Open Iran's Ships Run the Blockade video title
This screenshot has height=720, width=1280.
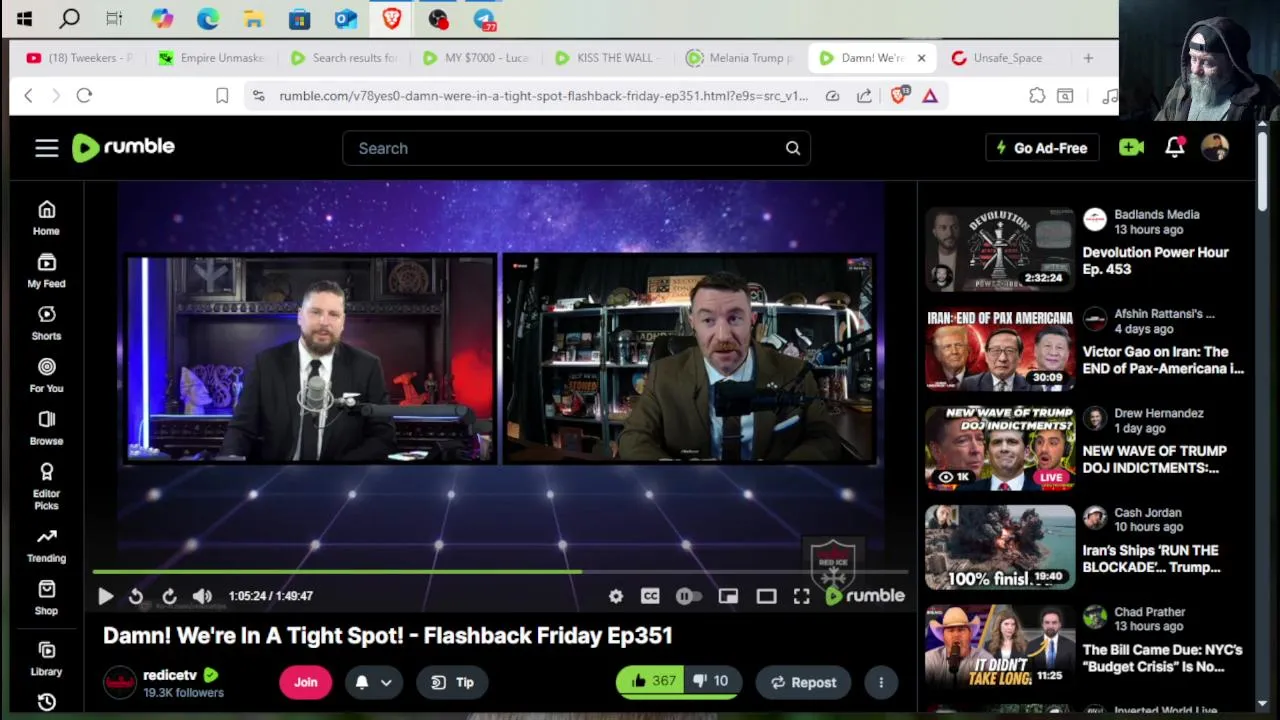[1152, 559]
